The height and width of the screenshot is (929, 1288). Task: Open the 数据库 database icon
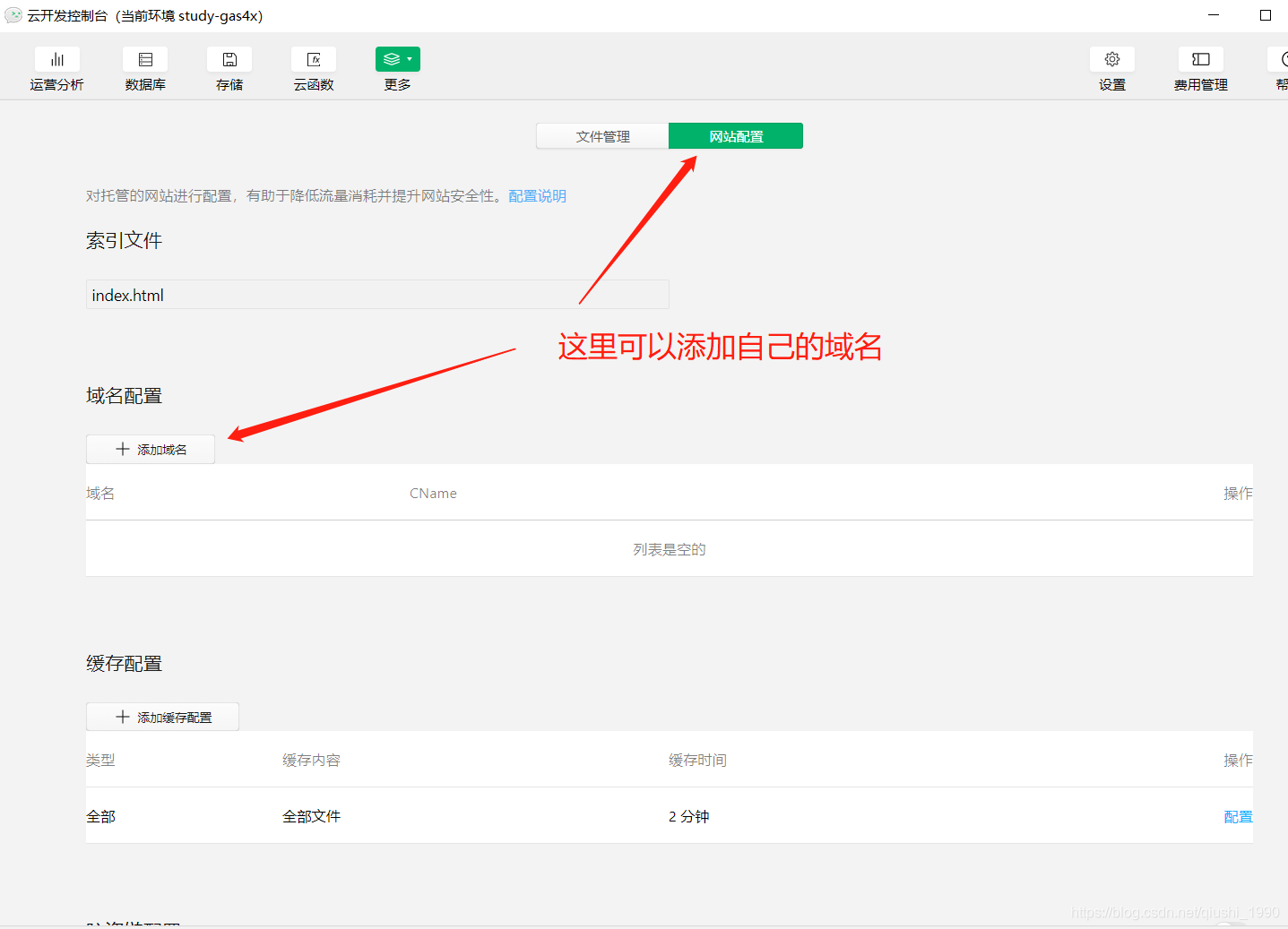pyautogui.click(x=145, y=59)
